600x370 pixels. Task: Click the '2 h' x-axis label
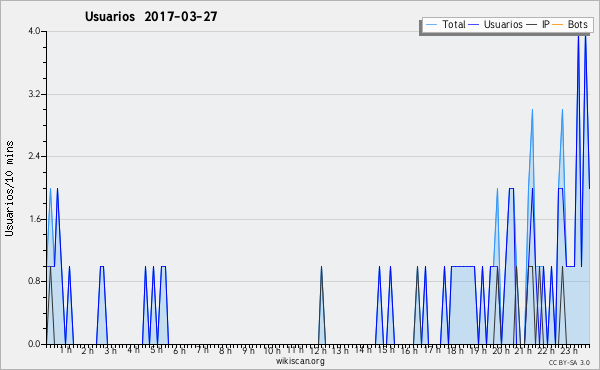(88, 350)
